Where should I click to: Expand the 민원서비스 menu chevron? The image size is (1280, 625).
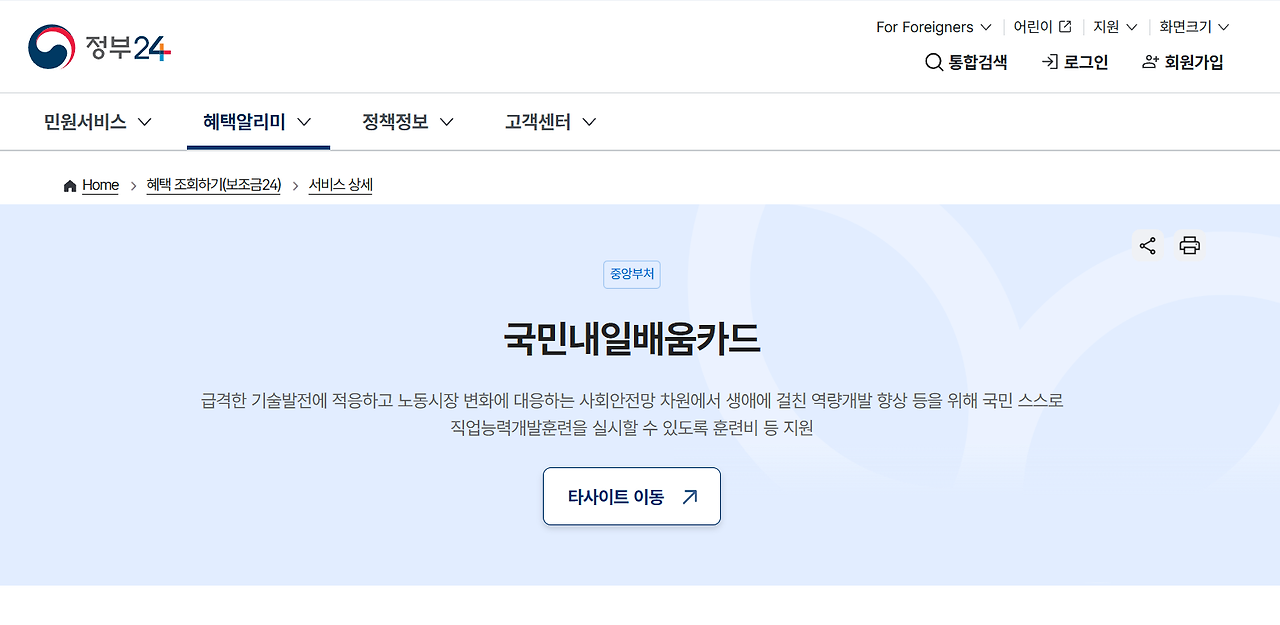[x=144, y=122]
